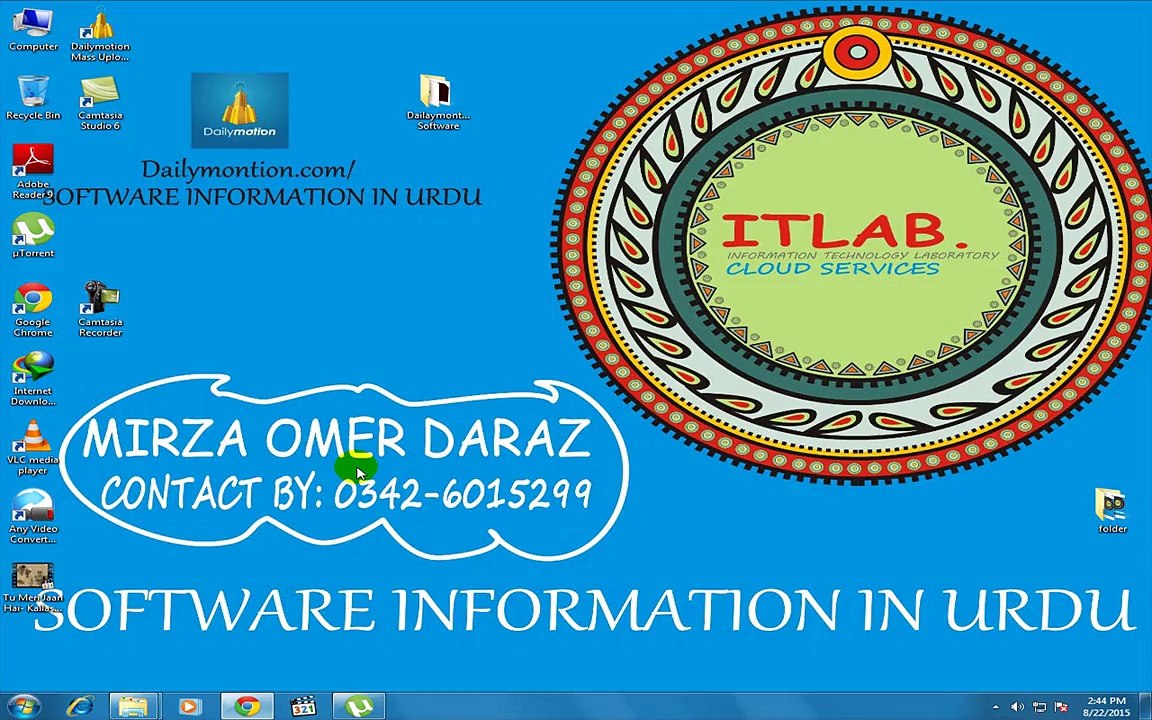Open the volume control in the tray
This screenshot has width=1152, height=720.
[1018, 708]
